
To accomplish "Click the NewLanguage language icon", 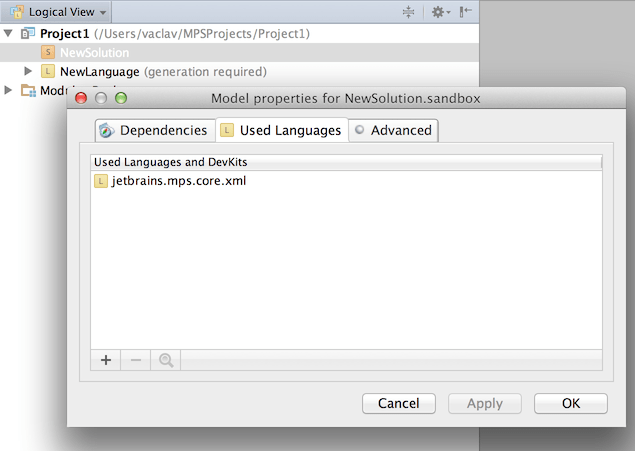I will coord(48,71).
